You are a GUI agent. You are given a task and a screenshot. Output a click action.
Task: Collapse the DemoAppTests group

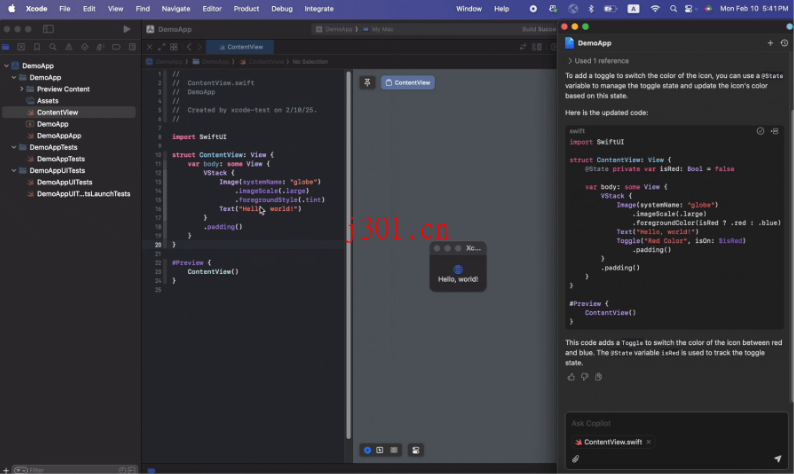(14, 147)
